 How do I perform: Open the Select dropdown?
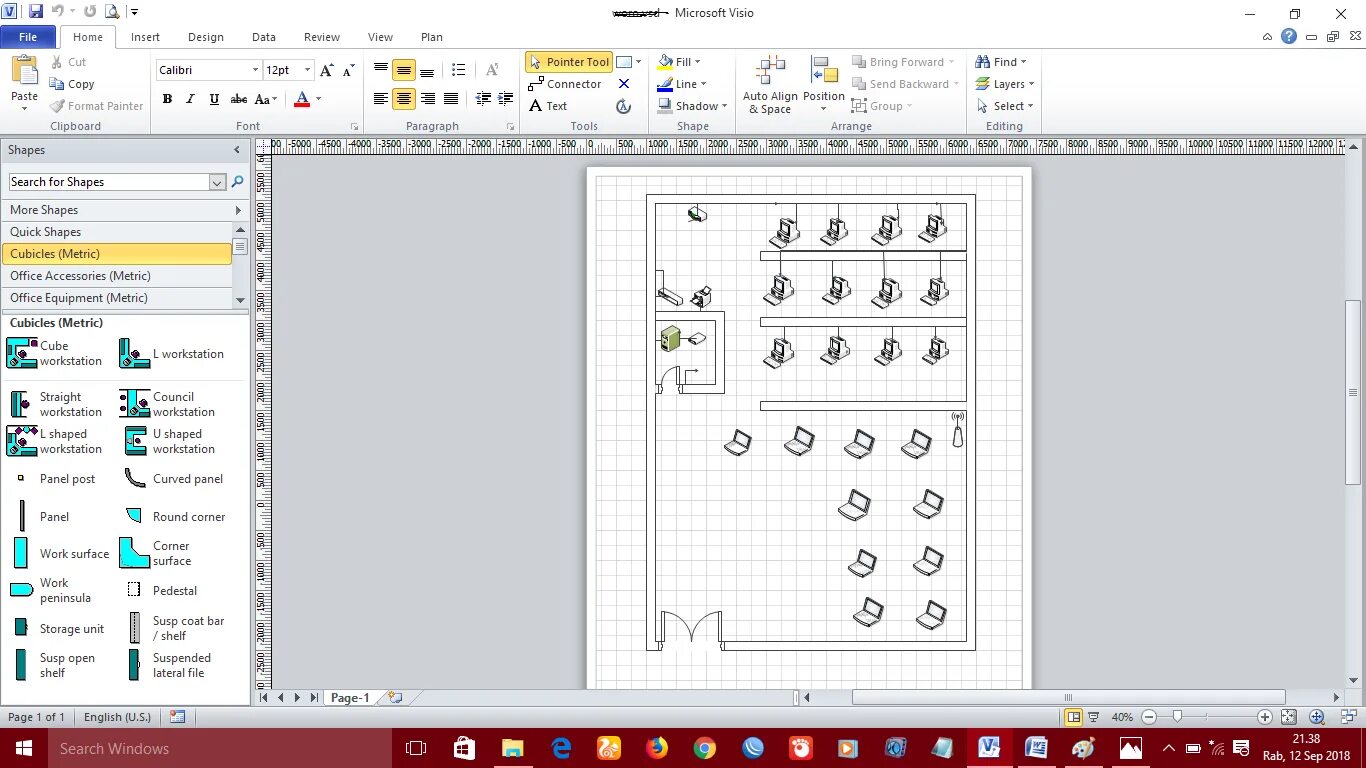tap(1005, 106)
